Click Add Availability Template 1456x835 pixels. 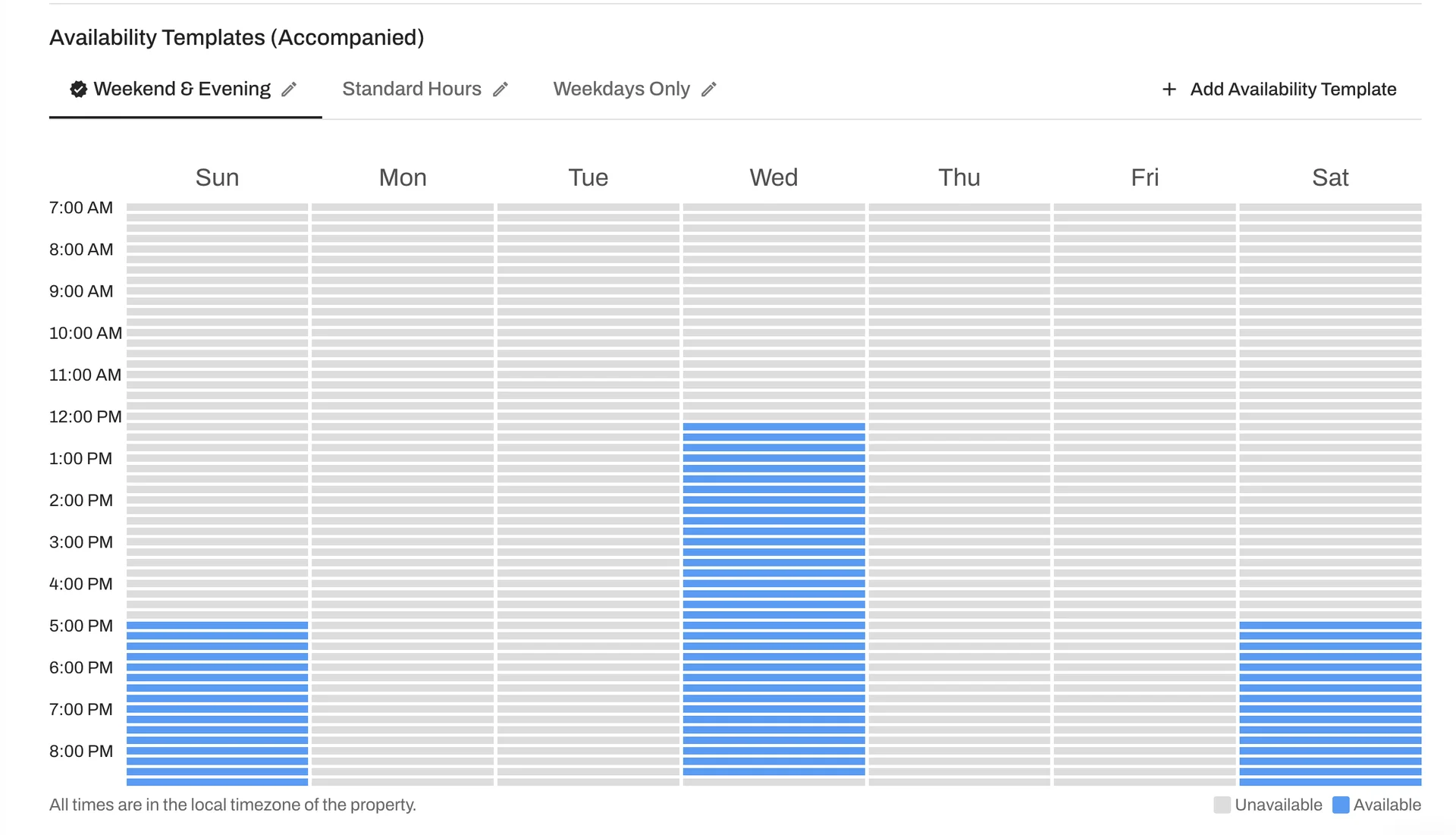pyautogui.click(x=1292, y=89)
